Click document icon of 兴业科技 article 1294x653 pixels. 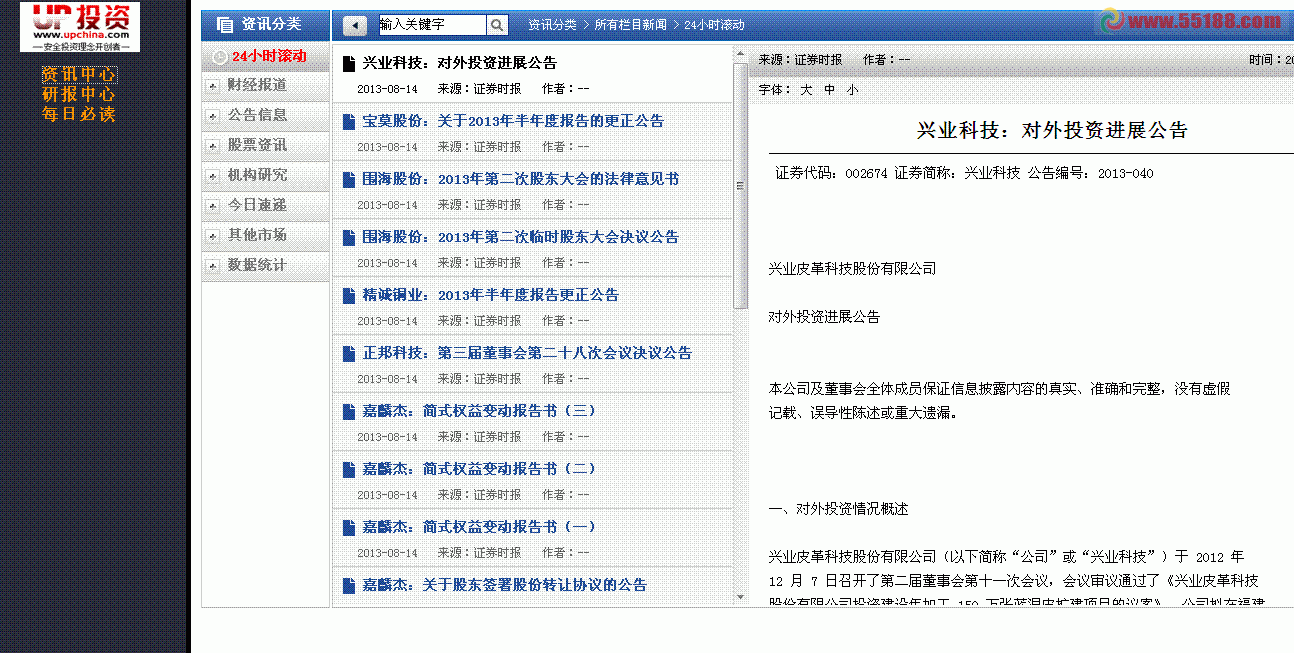pos(349,63)
